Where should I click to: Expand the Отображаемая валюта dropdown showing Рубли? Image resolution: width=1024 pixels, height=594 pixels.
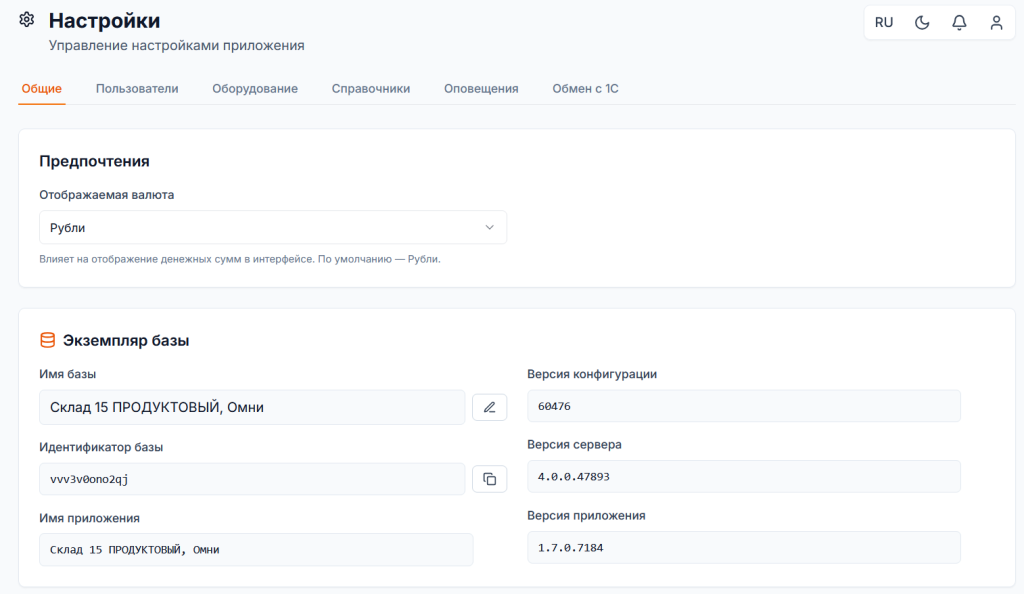click(x=272, y=227)
